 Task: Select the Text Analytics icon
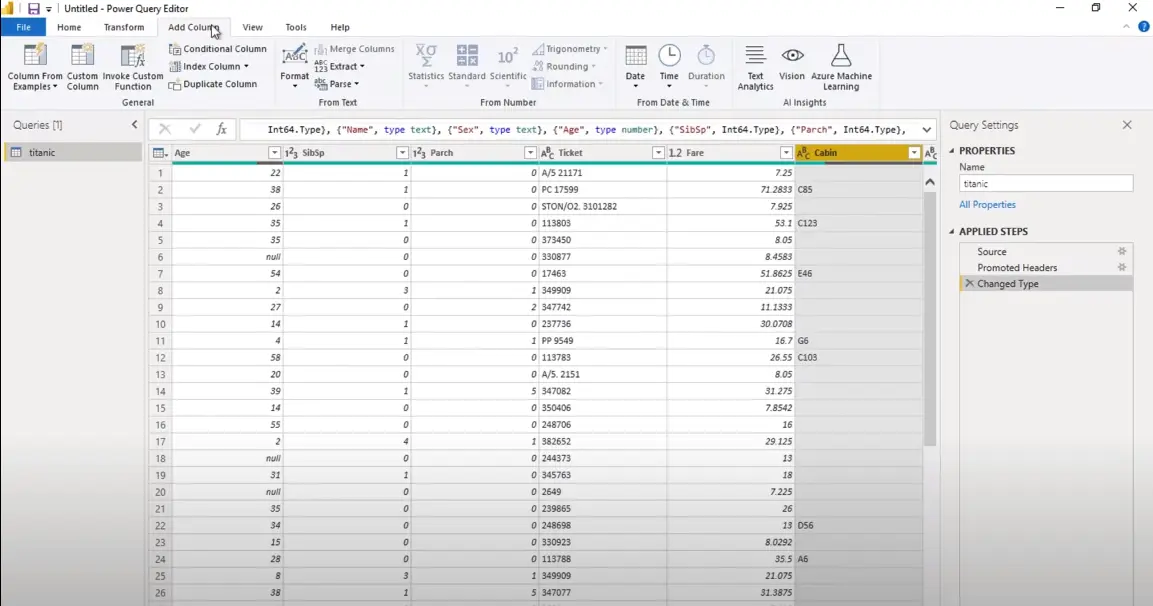point(755,58)
